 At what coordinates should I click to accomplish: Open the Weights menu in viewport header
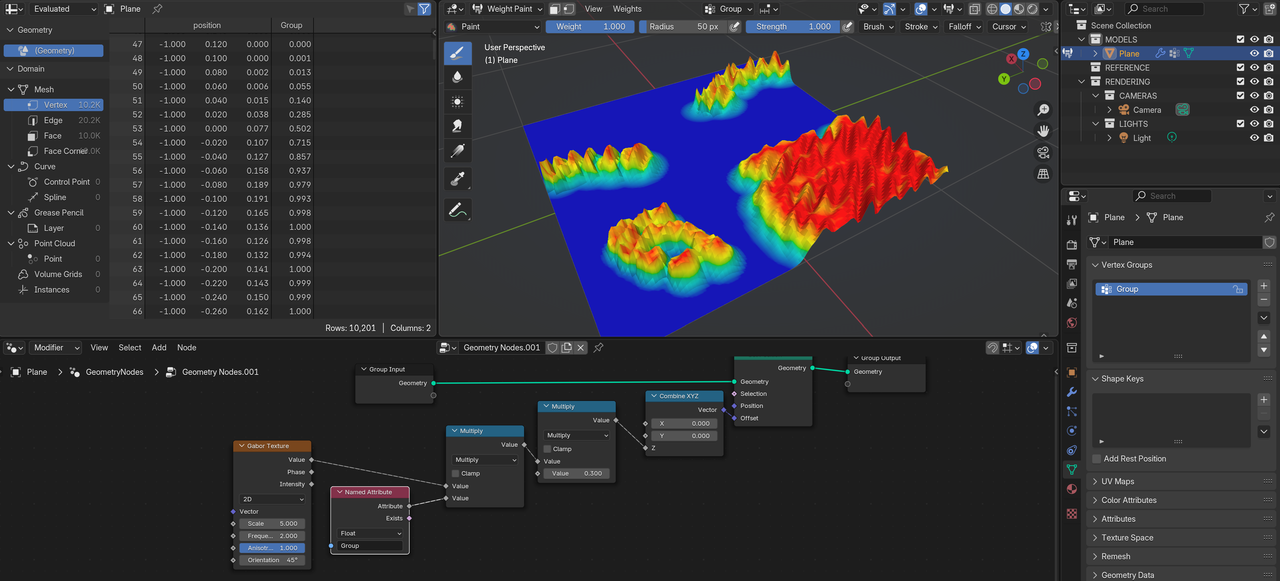(627, 9)
